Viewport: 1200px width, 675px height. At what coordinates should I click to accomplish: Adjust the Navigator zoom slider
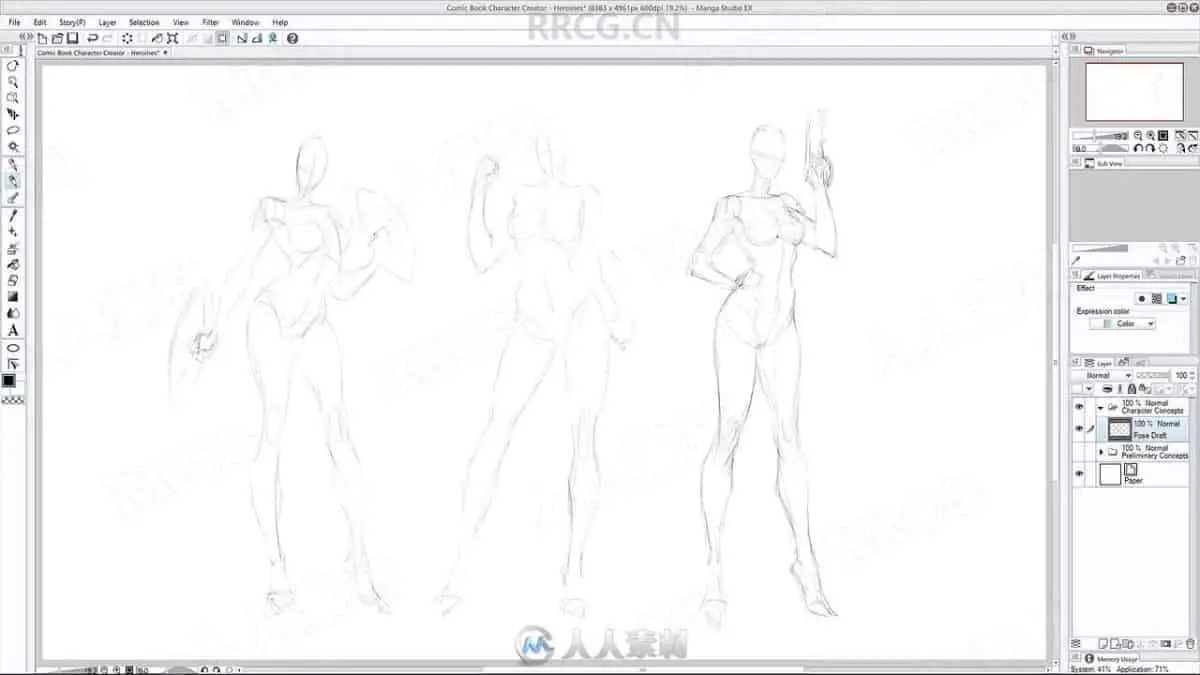coord(1100,135)
